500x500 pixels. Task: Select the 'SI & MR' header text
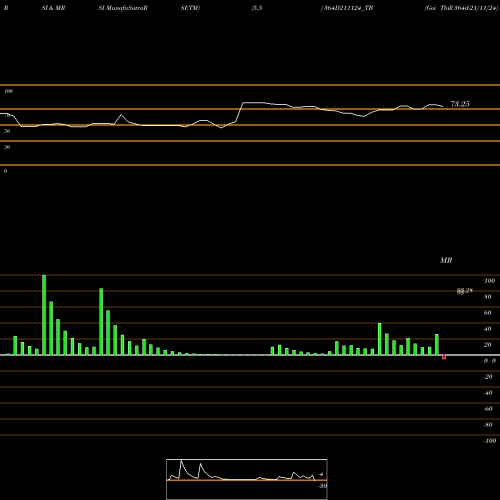point(53,8)
